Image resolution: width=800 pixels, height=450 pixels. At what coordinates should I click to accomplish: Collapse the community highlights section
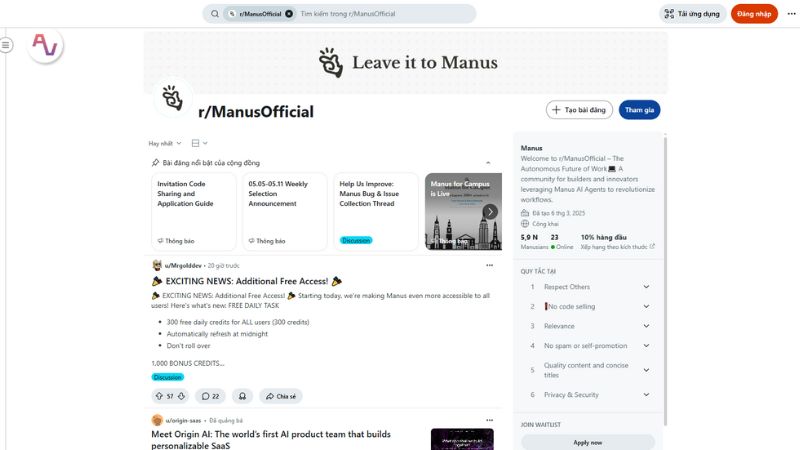(x=488, y=163)
